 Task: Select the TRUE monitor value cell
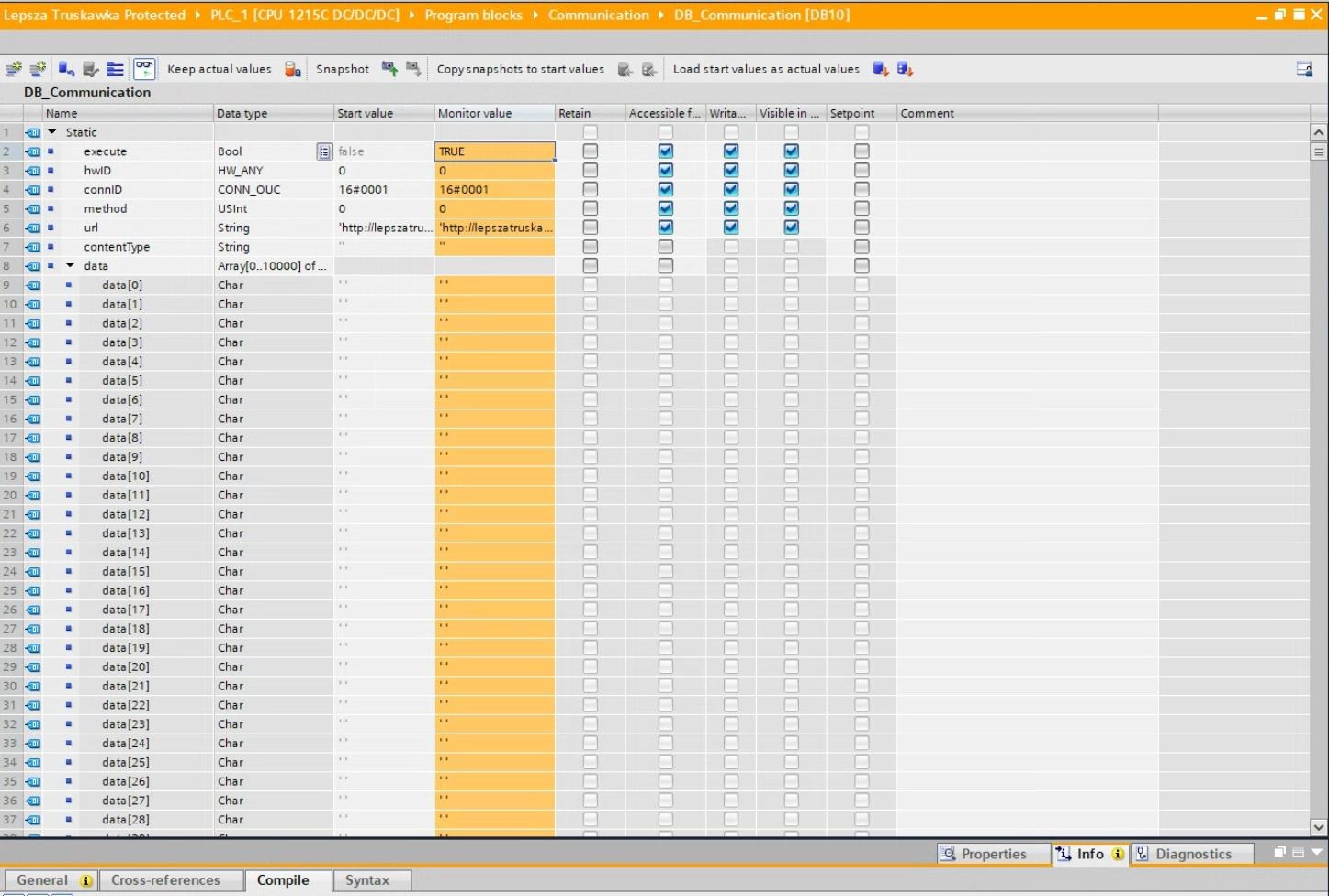coord(494,151)
